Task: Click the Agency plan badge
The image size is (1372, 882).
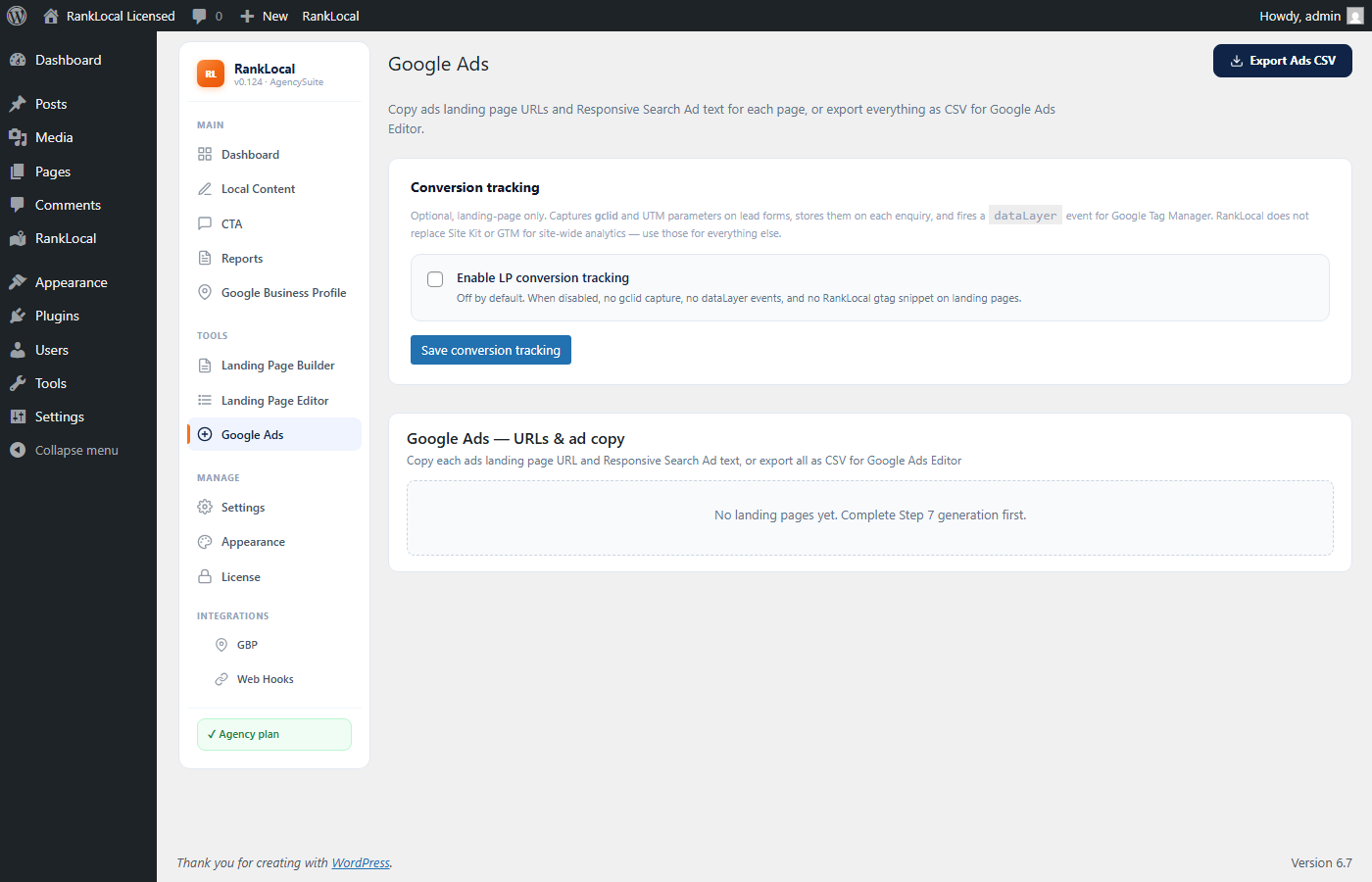Action: tap(274, 734)
